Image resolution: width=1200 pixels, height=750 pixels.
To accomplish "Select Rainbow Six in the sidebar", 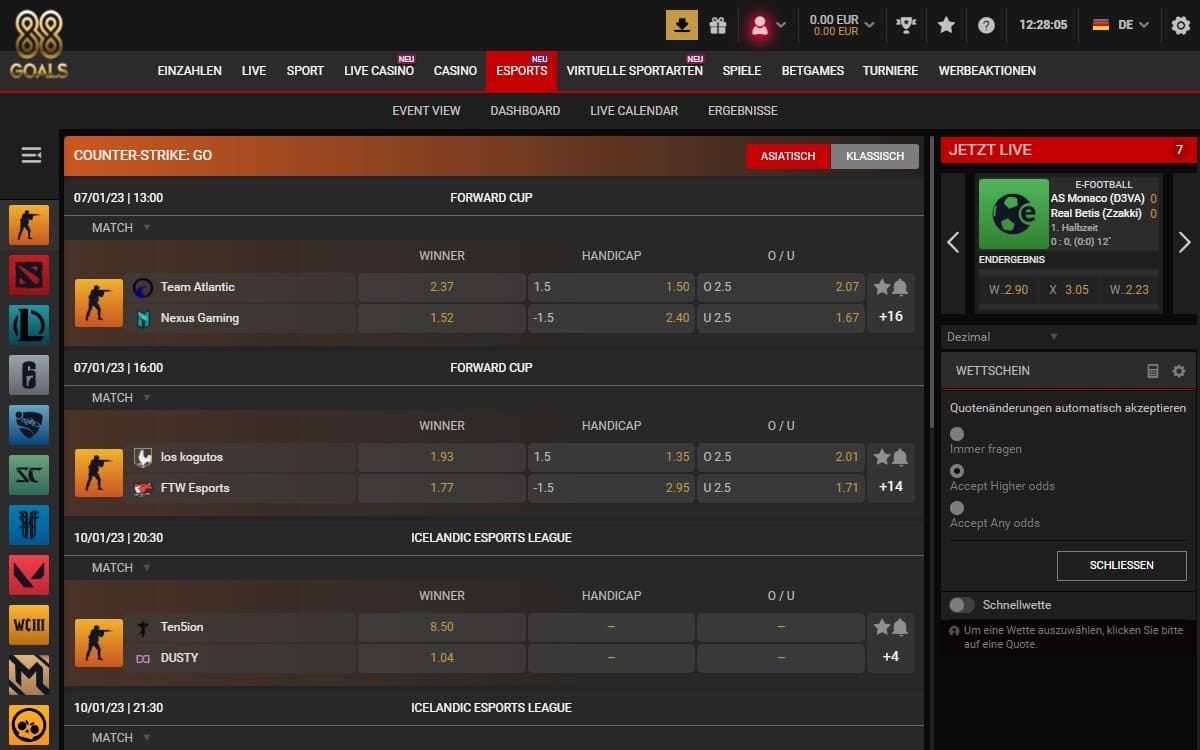I will pyautogui.click(x=29, y=375).
